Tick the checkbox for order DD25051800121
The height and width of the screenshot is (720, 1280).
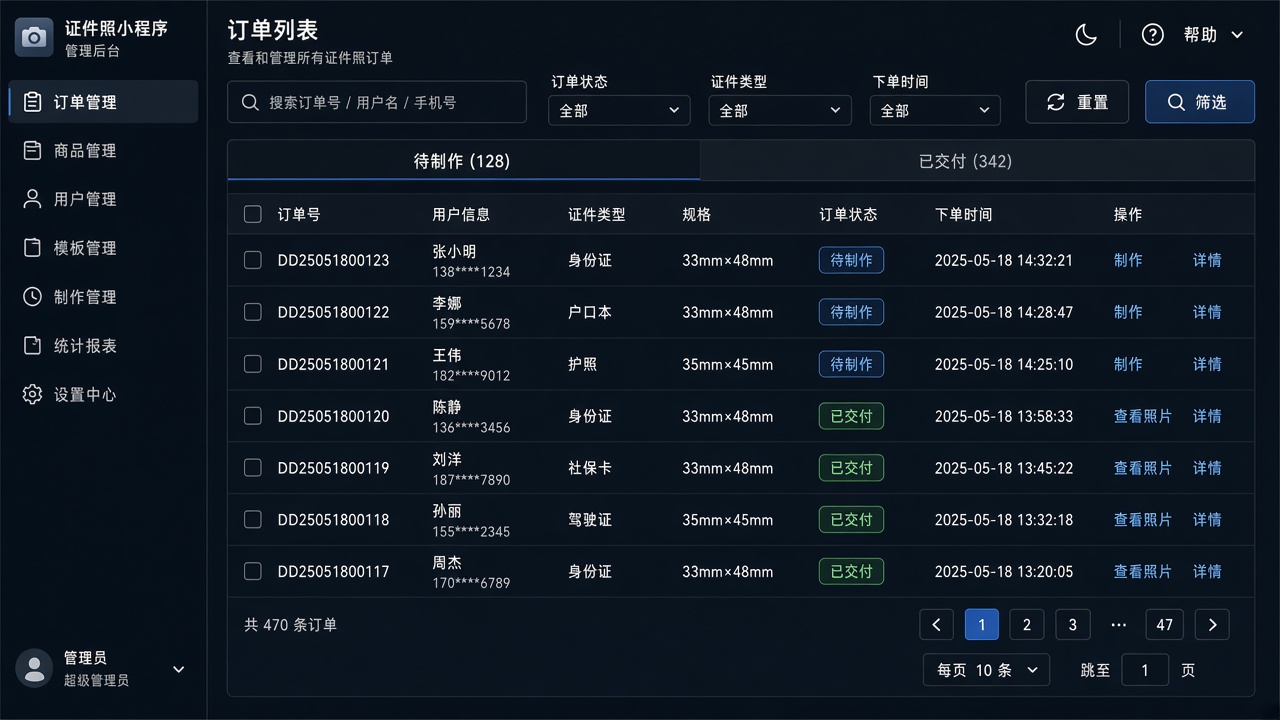coord(253,364)
